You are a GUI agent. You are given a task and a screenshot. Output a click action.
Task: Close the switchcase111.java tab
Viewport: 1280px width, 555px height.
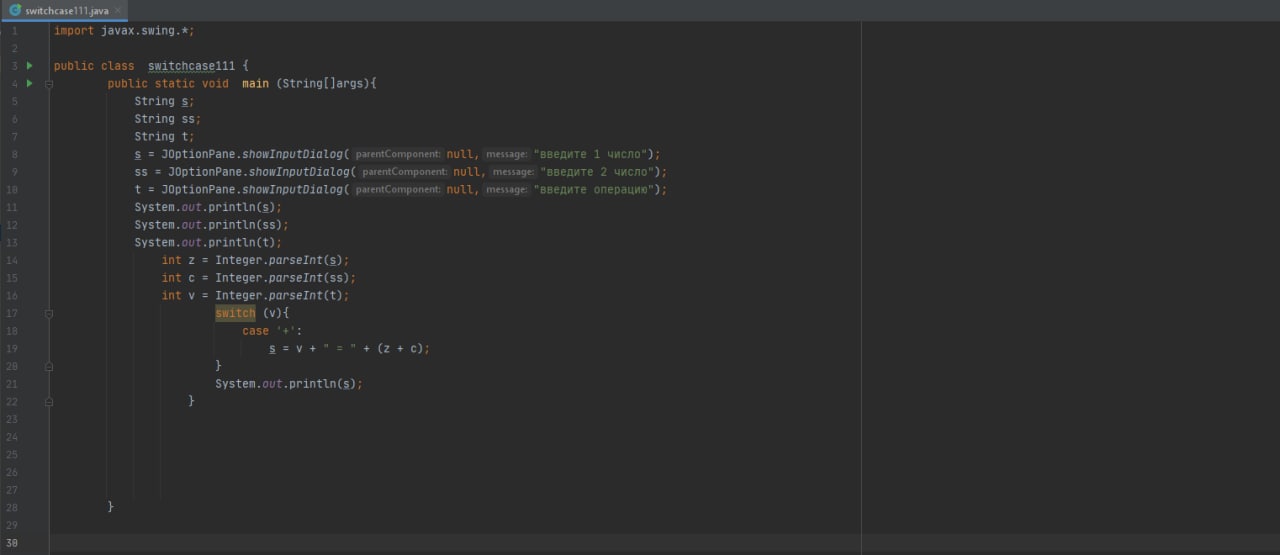click(x=120, y=10)
